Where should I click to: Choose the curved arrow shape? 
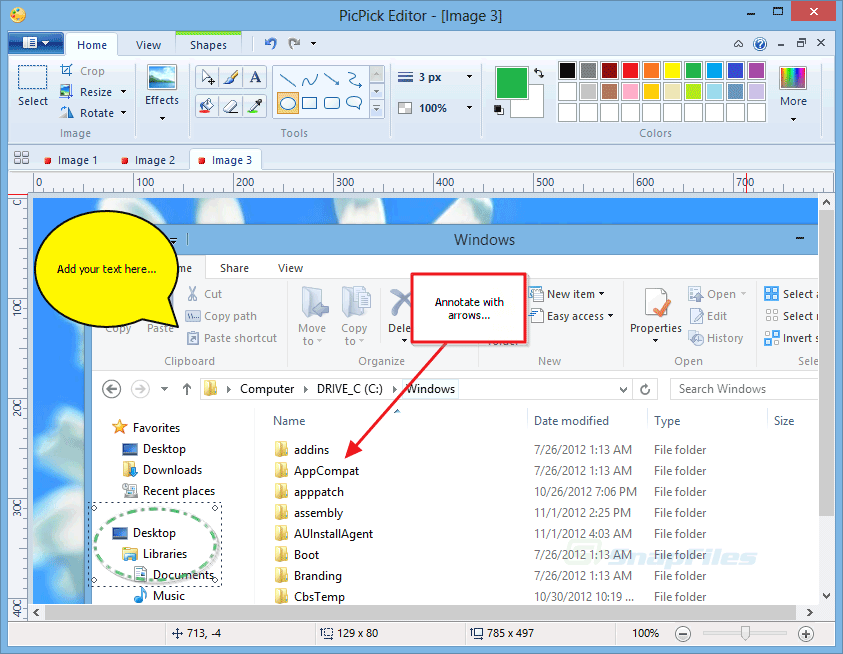pyautogui.click(x=354, y=80)
